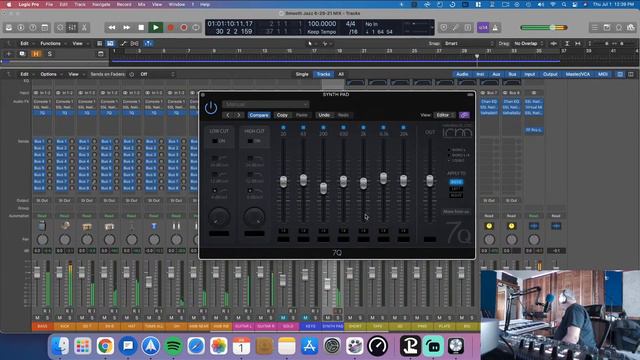Toggle the Editors scissors button
The width and height of the screenshot is (640, 360).
coord(84,28)
